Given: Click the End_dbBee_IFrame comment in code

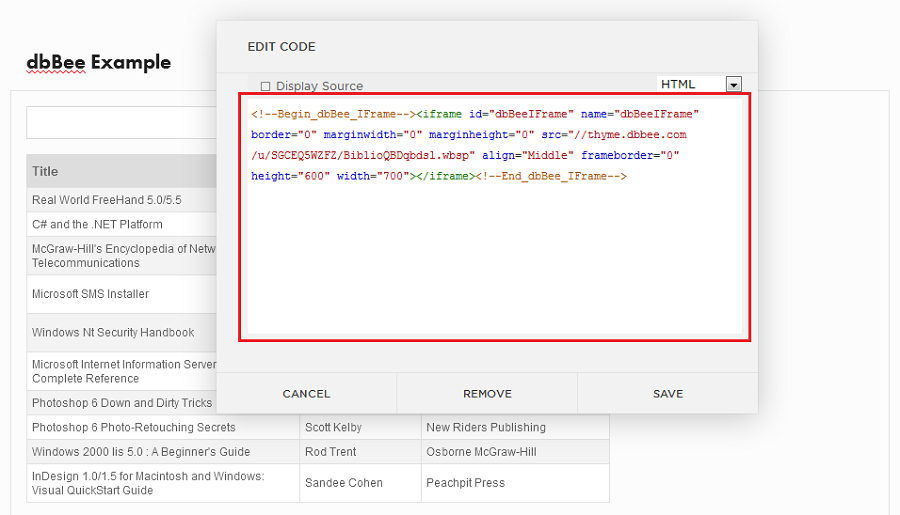Looking at the screenshot, I should point(551,176).
